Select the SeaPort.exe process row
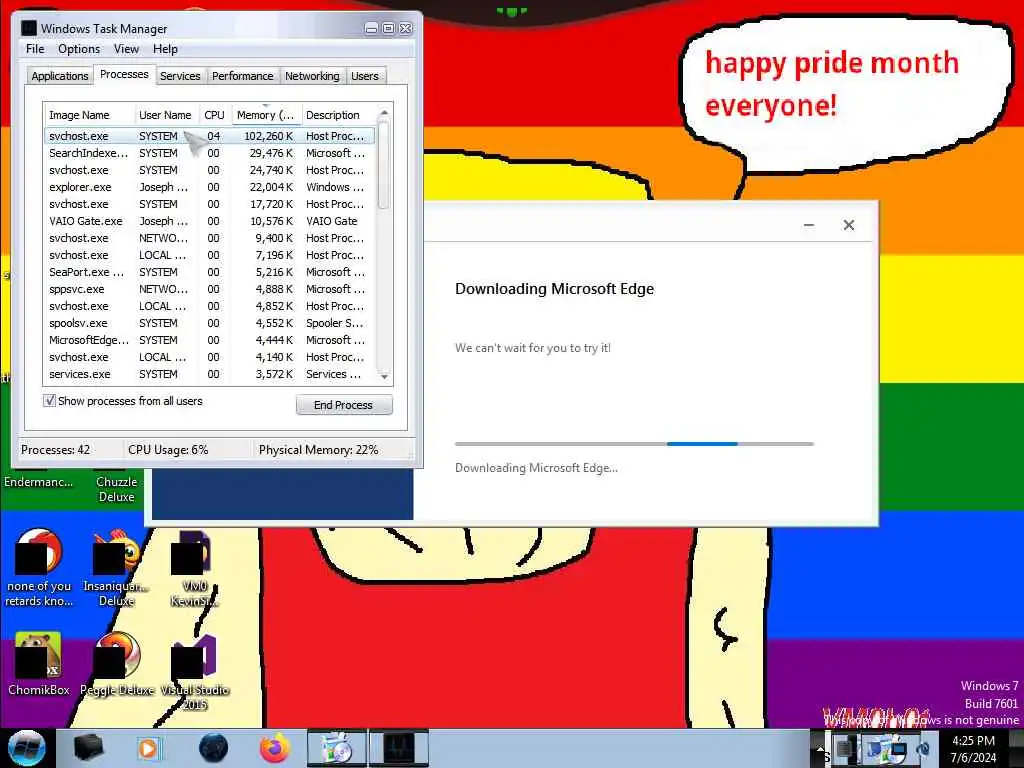1024x768 pixels. (x=209, y=272)
